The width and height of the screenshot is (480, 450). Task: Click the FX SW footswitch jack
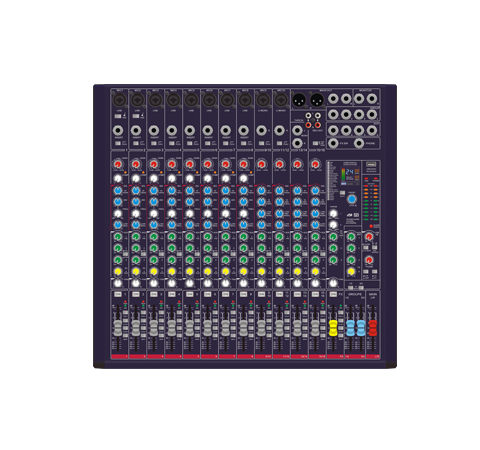333,143
